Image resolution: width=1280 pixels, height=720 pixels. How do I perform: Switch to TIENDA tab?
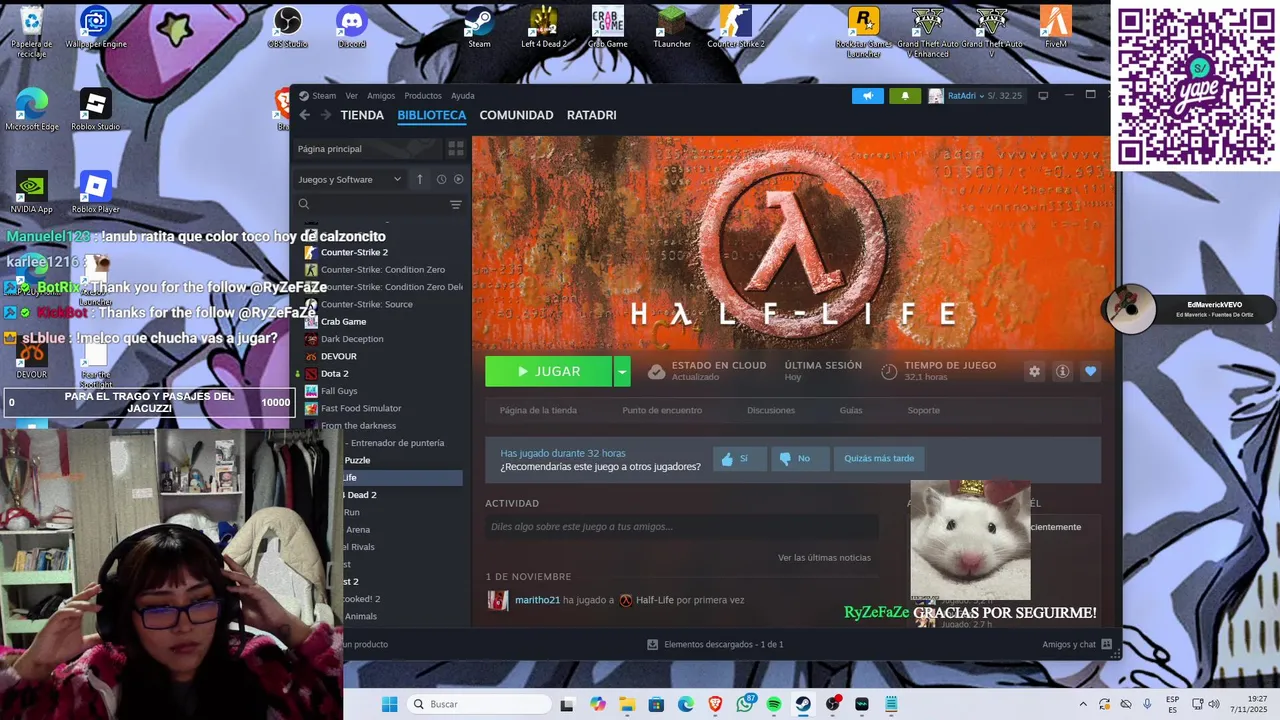click(x=362, y=115)
